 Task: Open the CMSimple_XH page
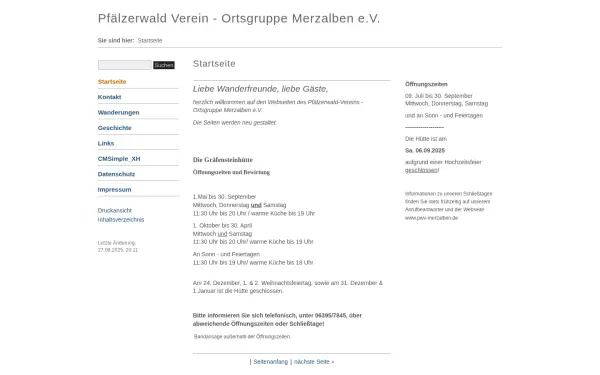pos(119,158)
